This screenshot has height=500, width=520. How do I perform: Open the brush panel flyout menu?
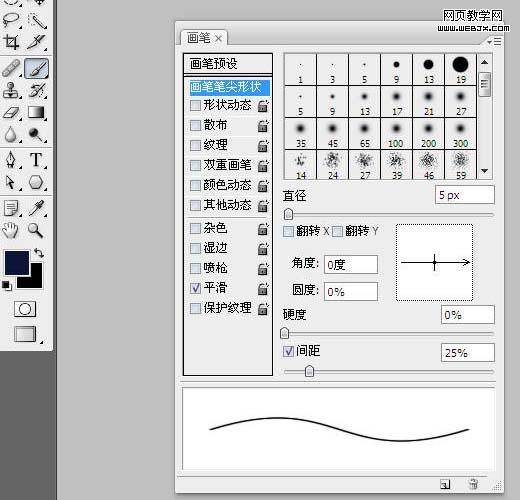click(x=494, y=42)
